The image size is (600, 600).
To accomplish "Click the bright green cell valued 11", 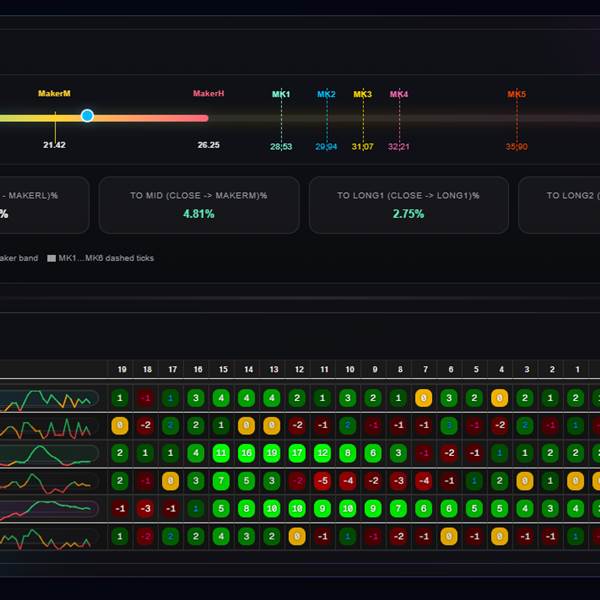I will 221,453.
